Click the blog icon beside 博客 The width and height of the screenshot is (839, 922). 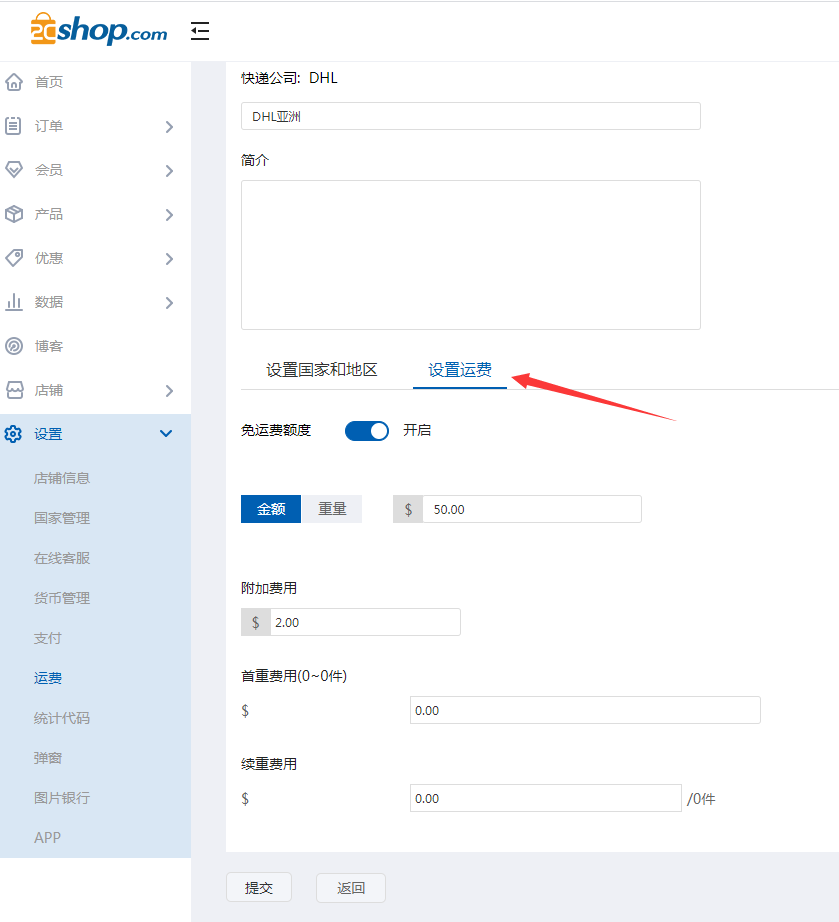pyautogui.click(x=14, y=346)
